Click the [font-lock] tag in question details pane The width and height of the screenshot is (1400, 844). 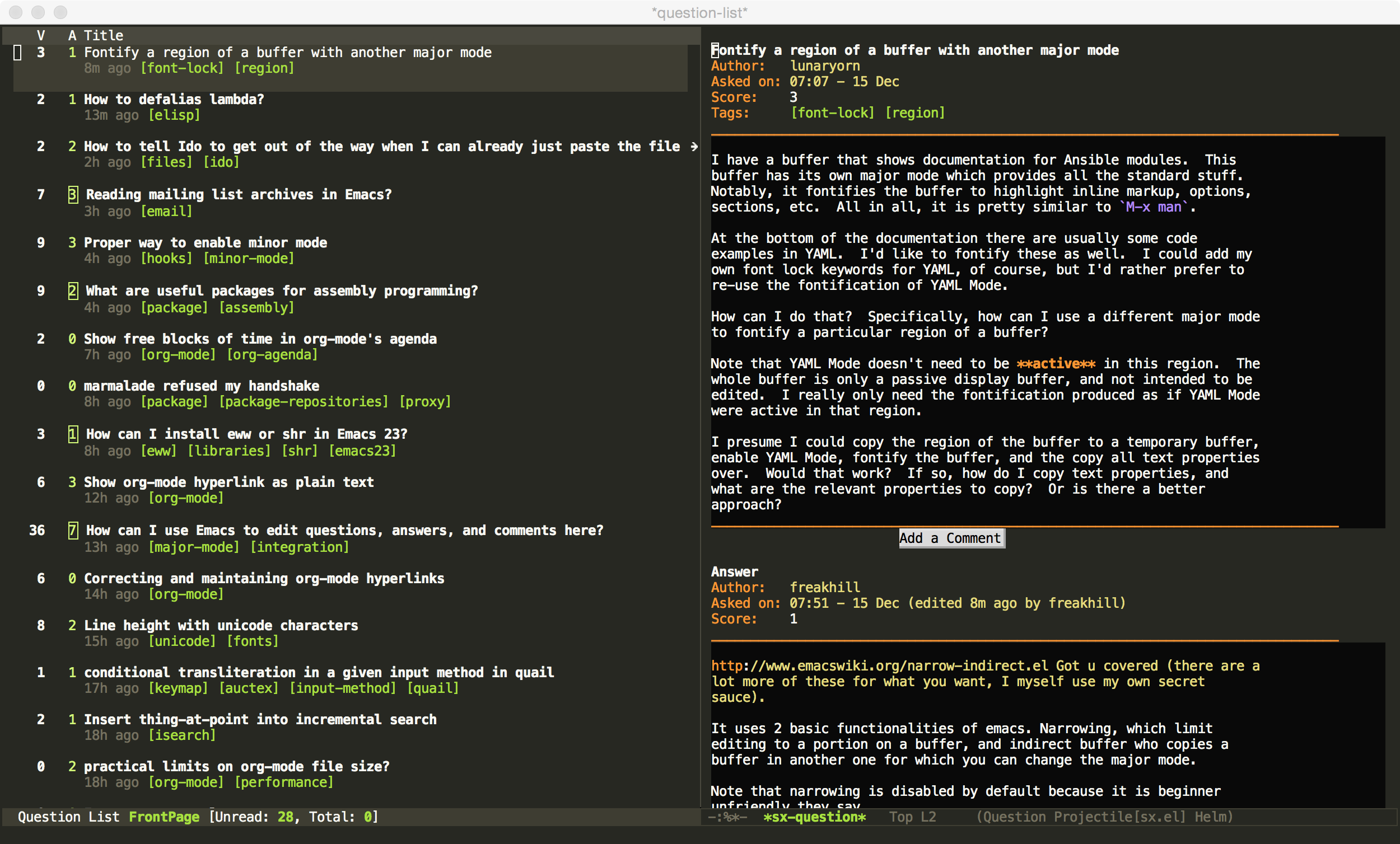point(832,113)
